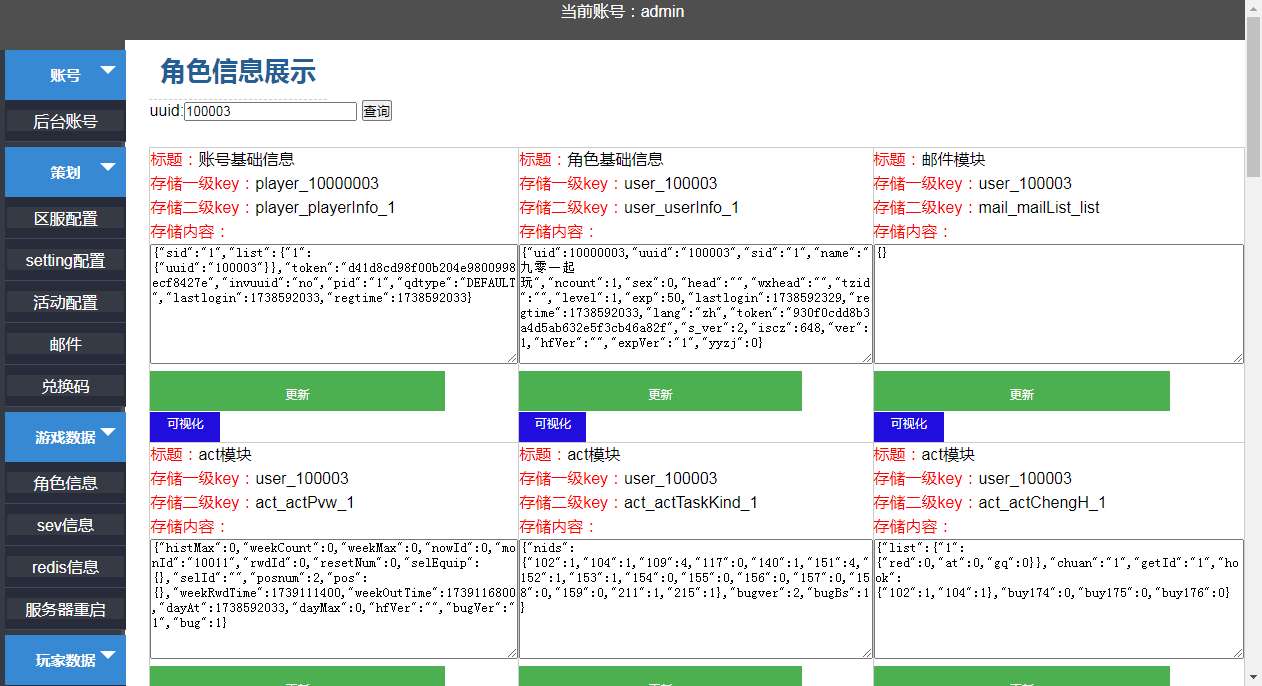The height and width of the screenshot is (686, 1262).
Task: Click the 角色信息展示 page heading
Action: [x=238, y=72]
